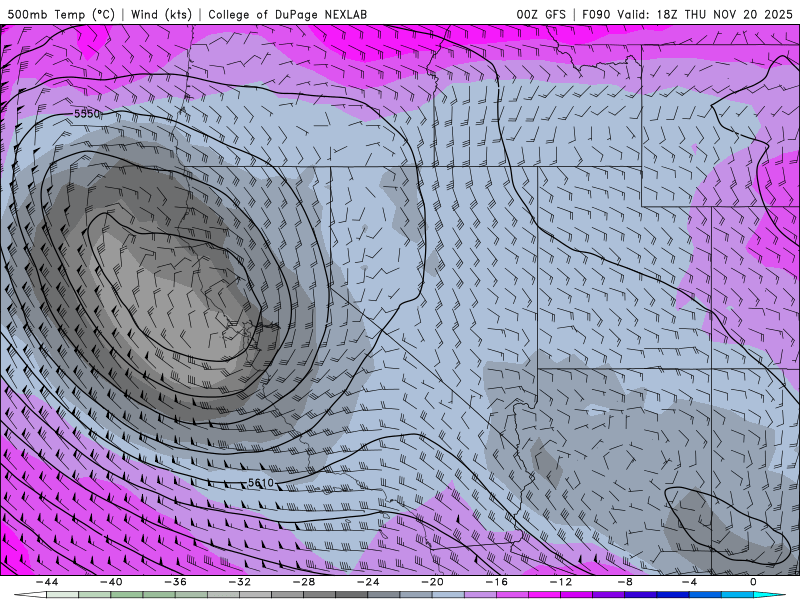Click the -4 colorbar tick label
This screenshot has width=800, height=600.
tap(689, 582)
